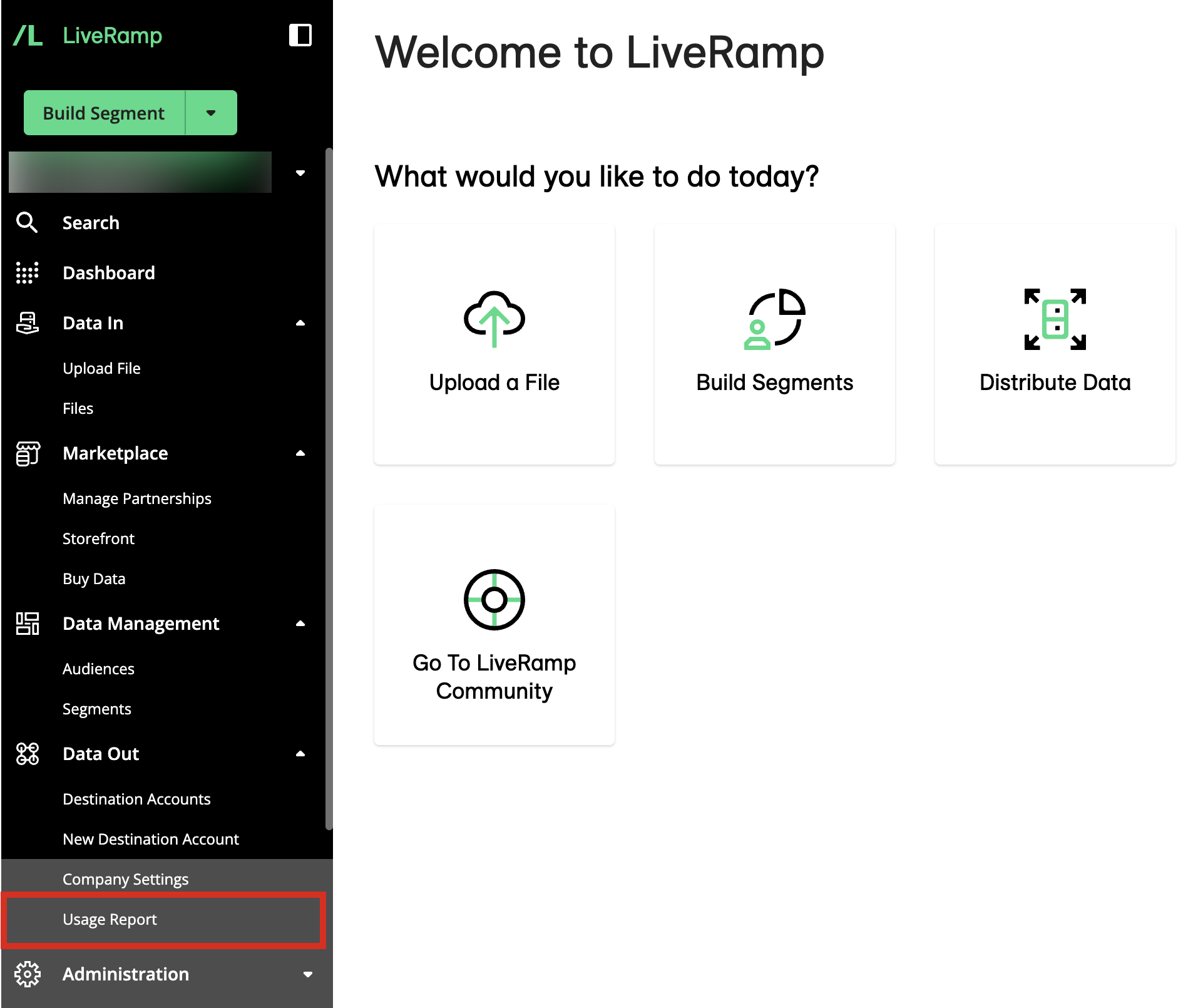
Task: Click the Data Management icon
Action: click(27, 623)
